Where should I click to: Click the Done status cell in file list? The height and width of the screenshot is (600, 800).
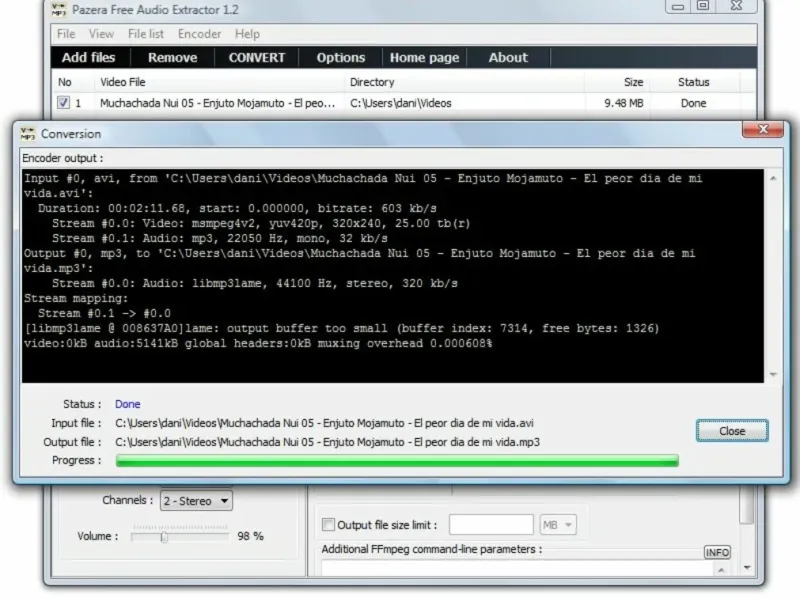(693, 103)
